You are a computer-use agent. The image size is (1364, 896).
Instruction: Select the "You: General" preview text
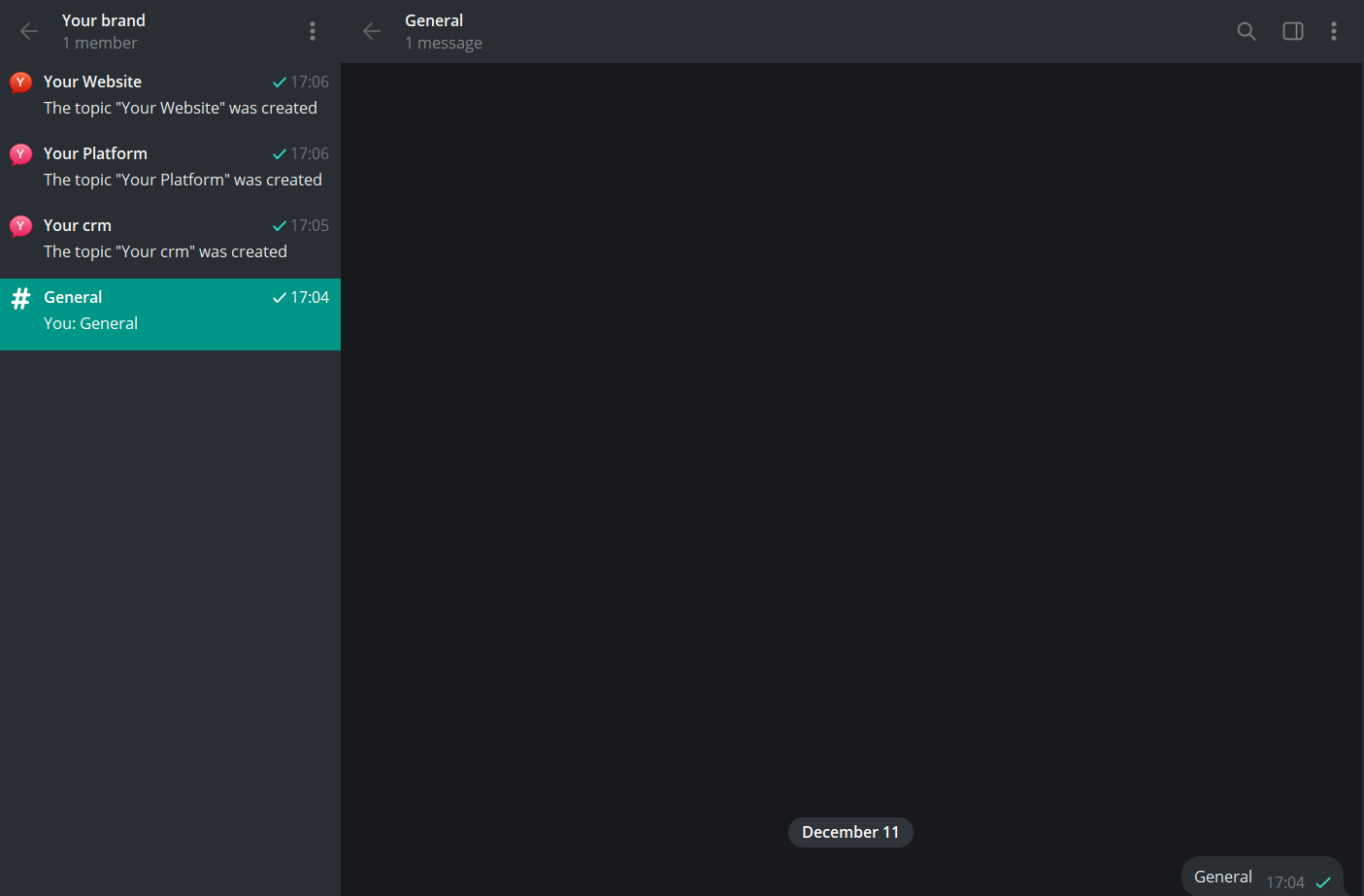coord(90,323)
